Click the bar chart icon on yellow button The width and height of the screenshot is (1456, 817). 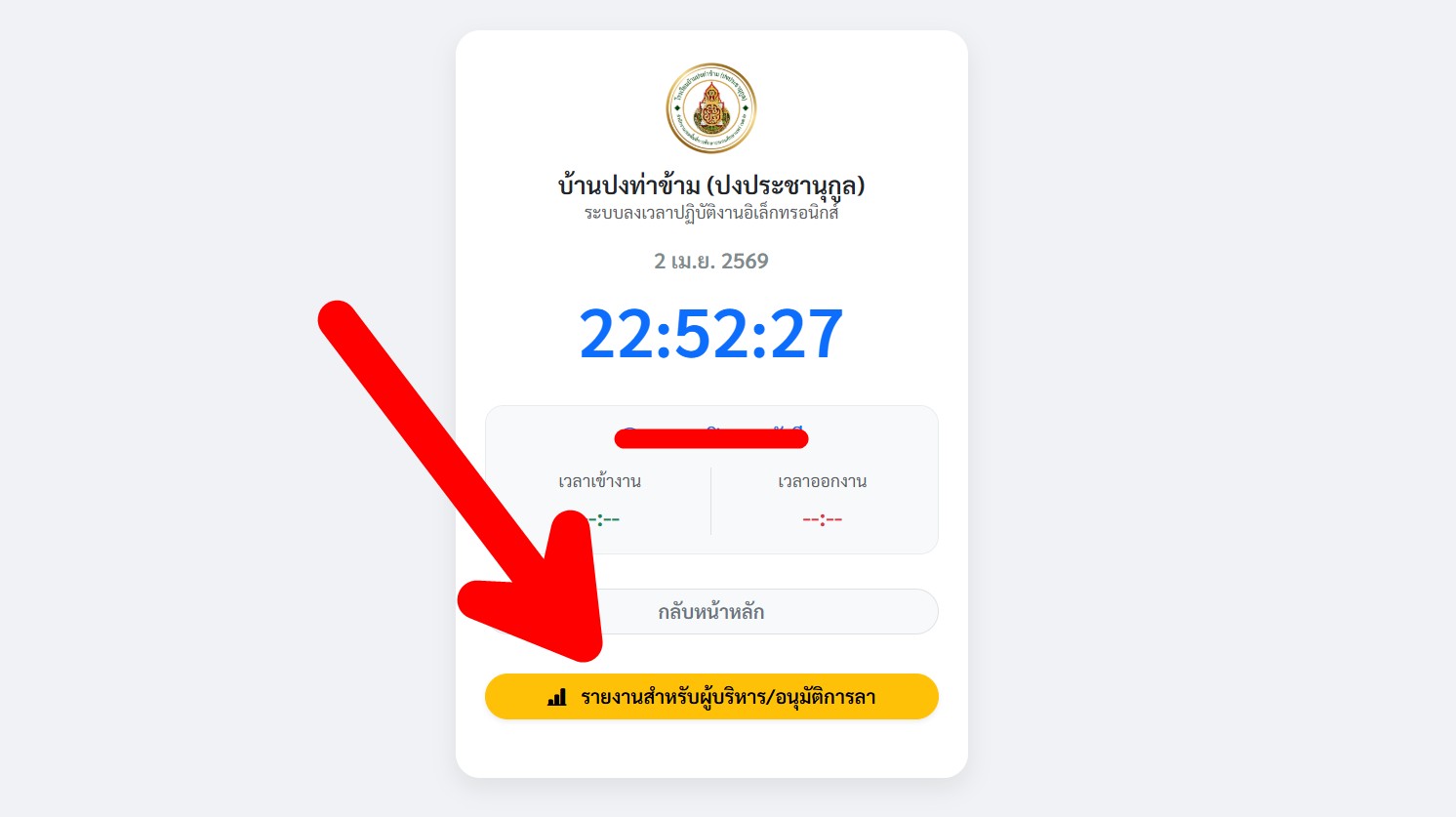(x=556, y=697)
